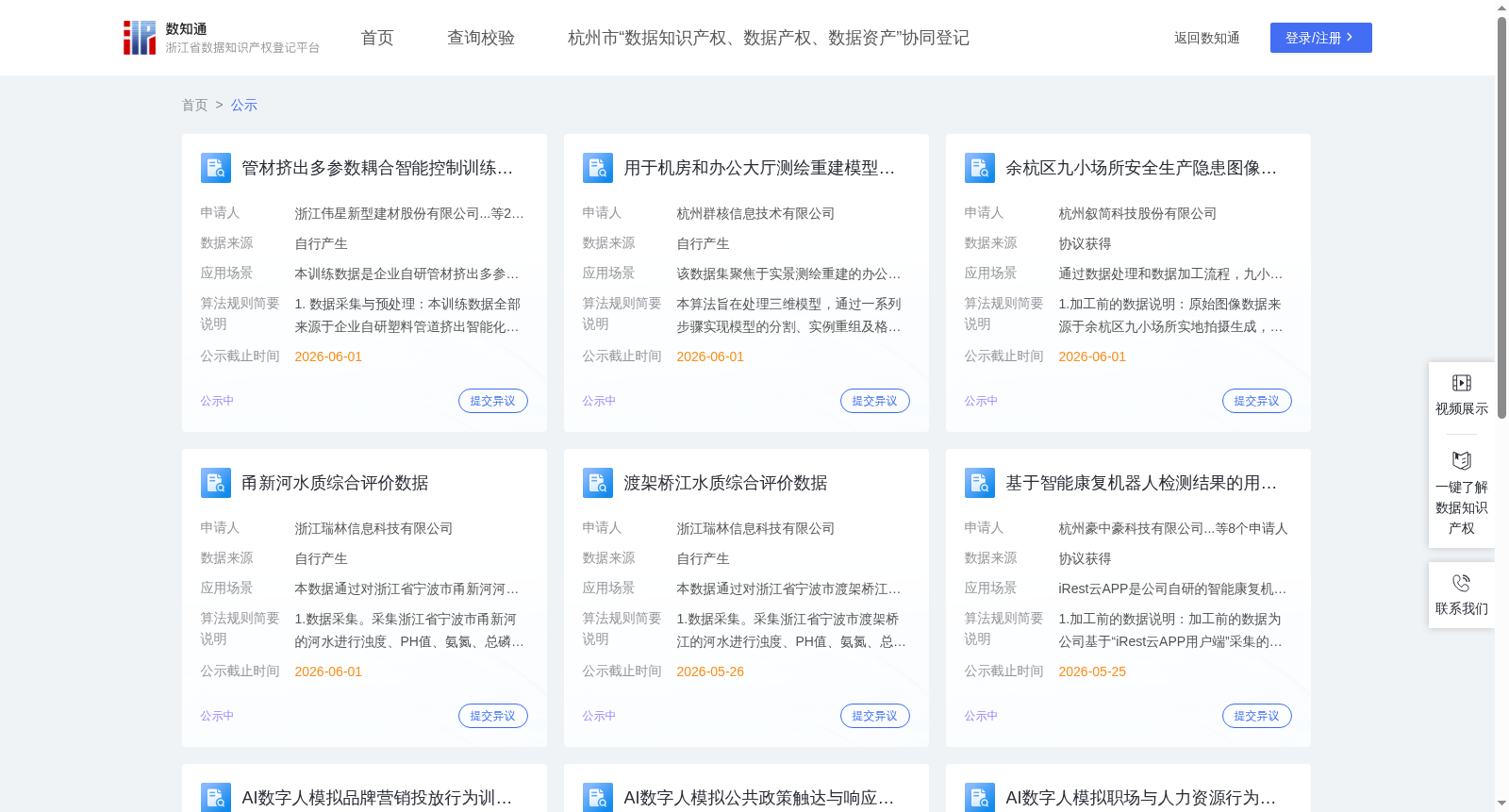Click document icon of AI数字人模拟品牌营销 card
Viewport: 1509px width, 812px height.
click(x=216, y=798)
